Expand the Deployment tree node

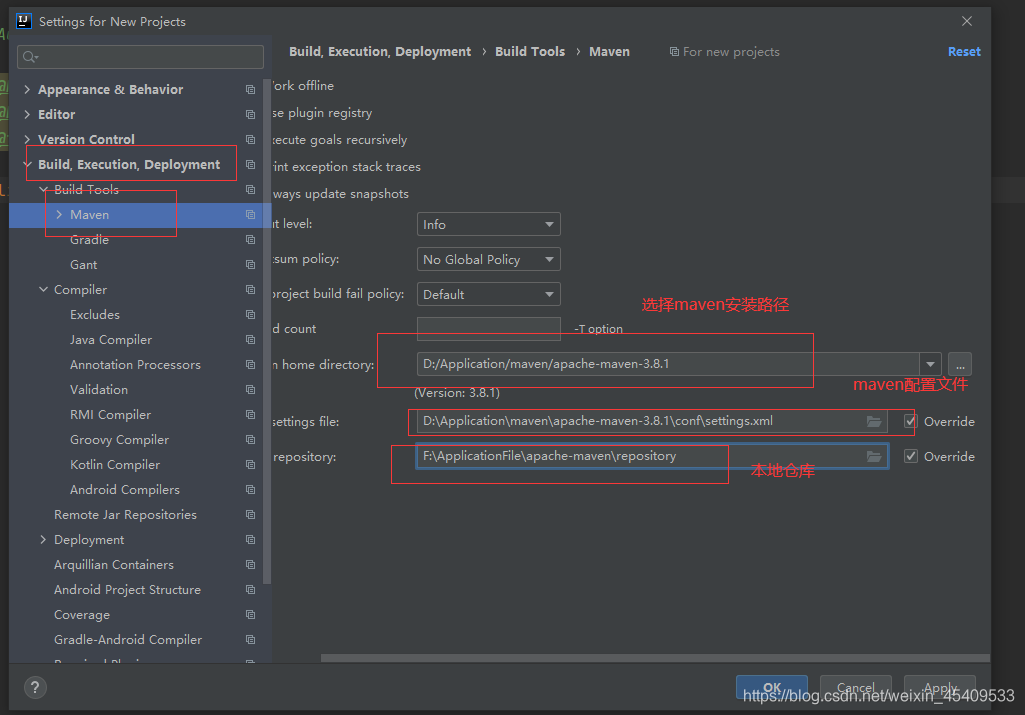point(43,540)
